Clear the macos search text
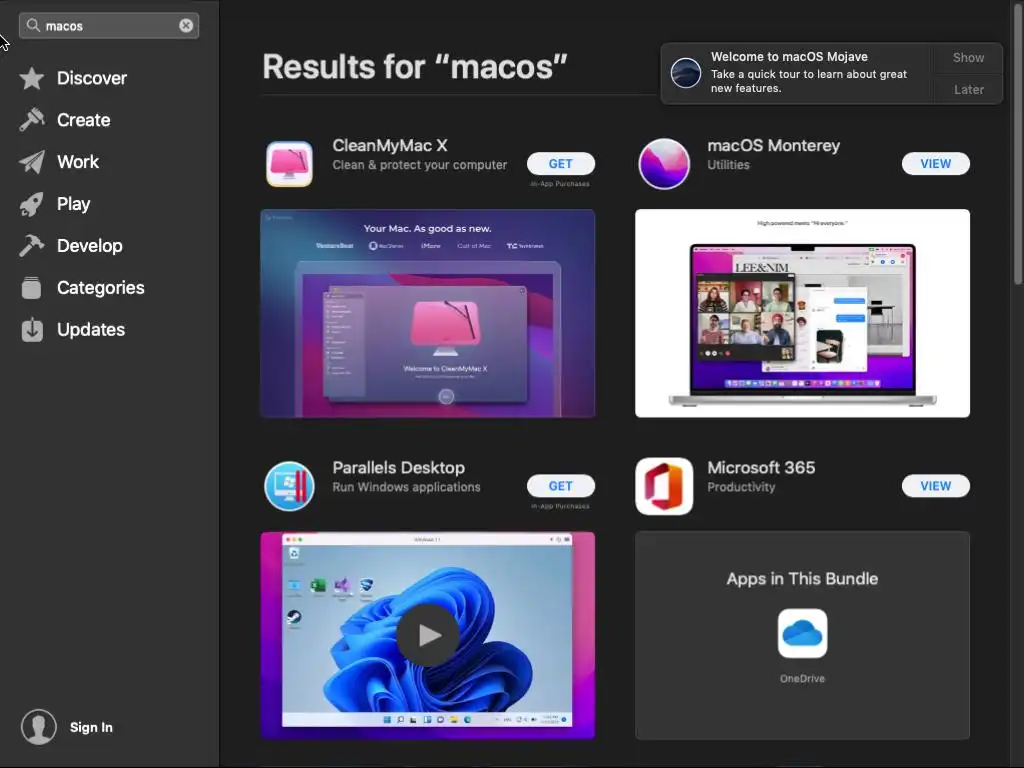The image size is (1024, 768). [x=186, y=25]
